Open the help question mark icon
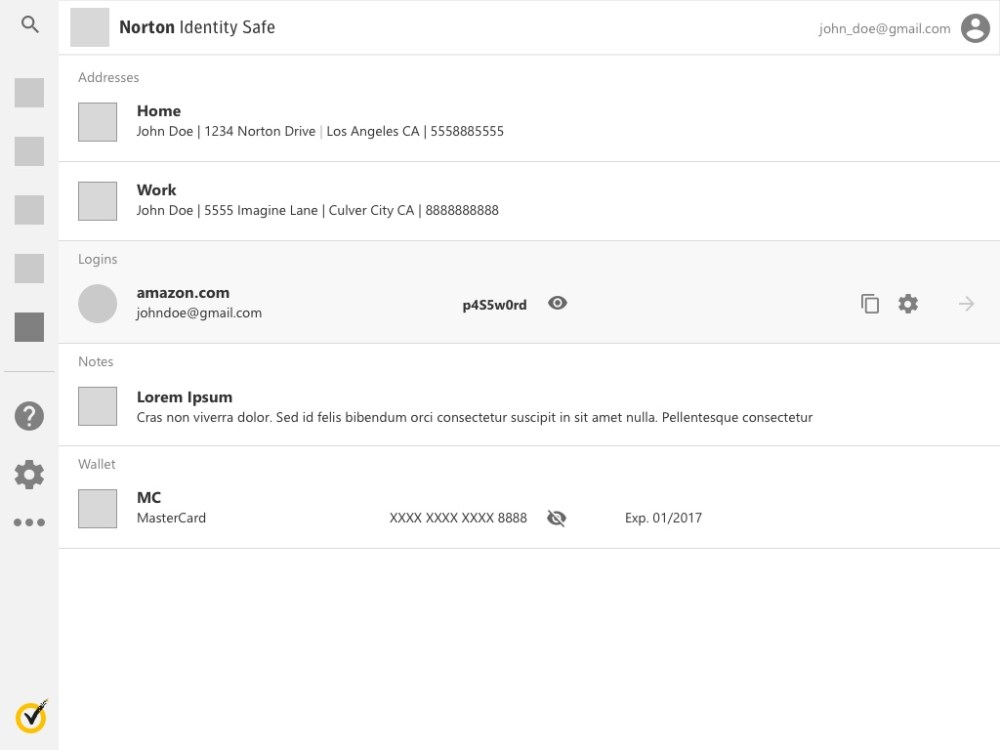This screenshot has width=1000, height=750. pyautogui.click(x=29, y=416)
